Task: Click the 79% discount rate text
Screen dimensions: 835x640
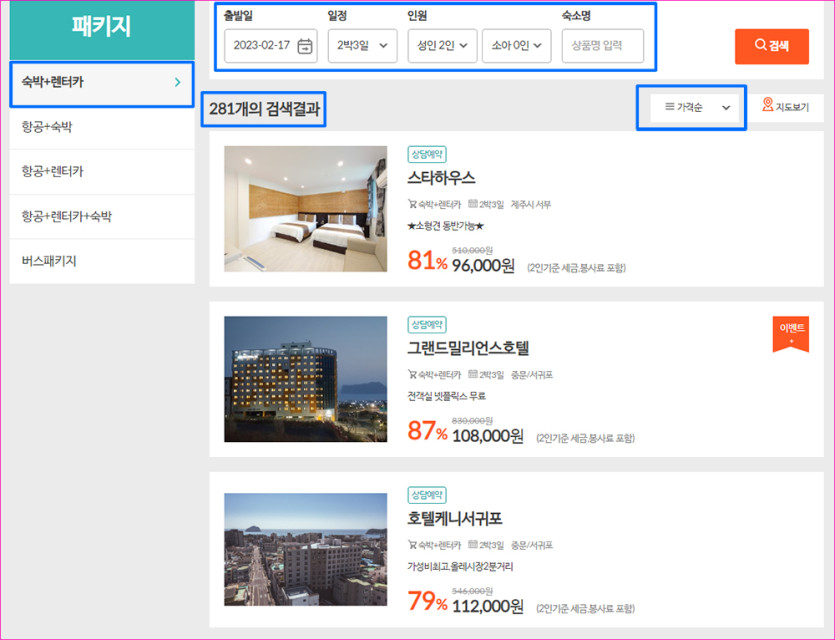Action: click(x=427, y=602)
